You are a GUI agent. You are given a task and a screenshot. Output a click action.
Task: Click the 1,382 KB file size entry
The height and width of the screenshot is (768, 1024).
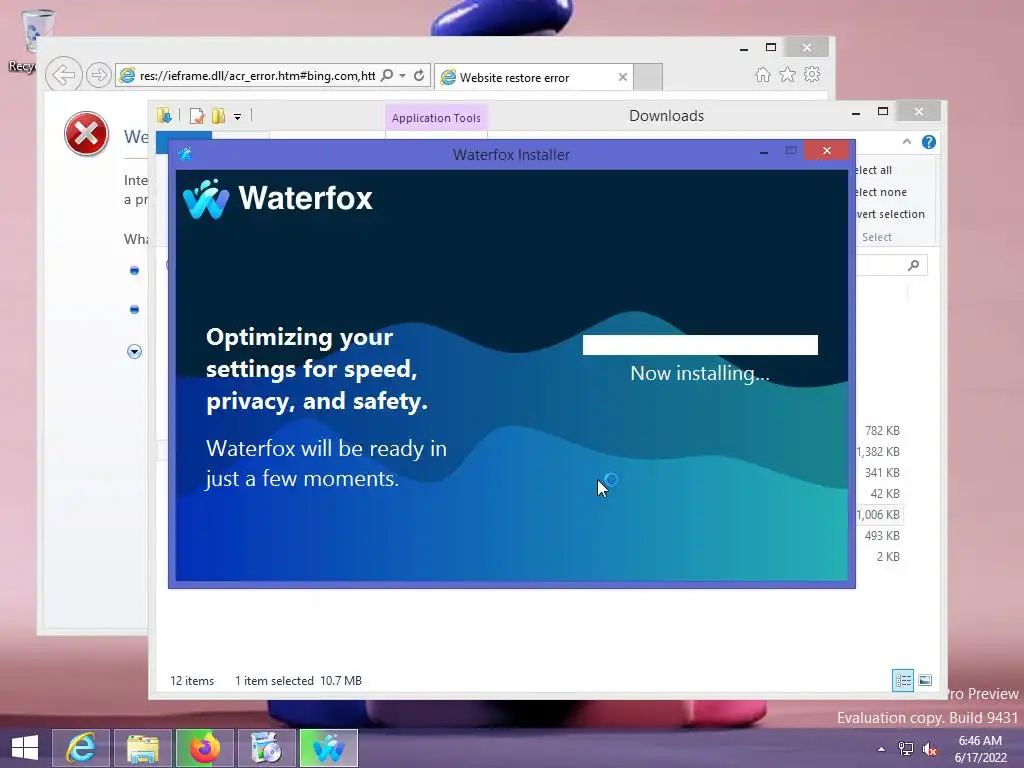click(879, 452)
